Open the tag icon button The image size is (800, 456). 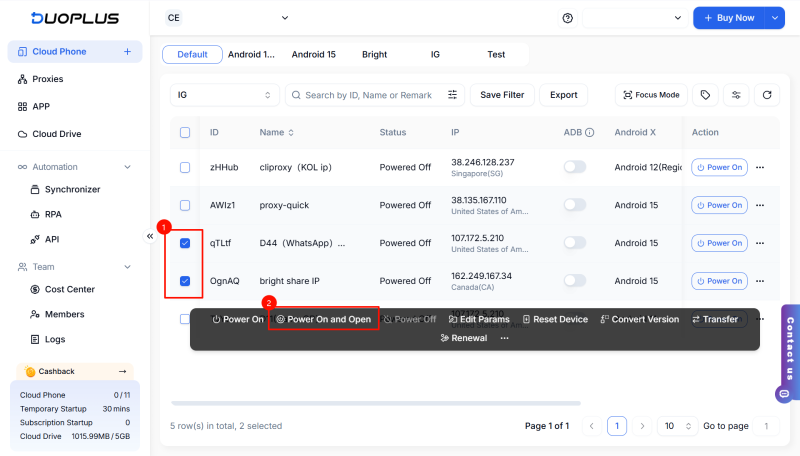(x=705, y=95)
